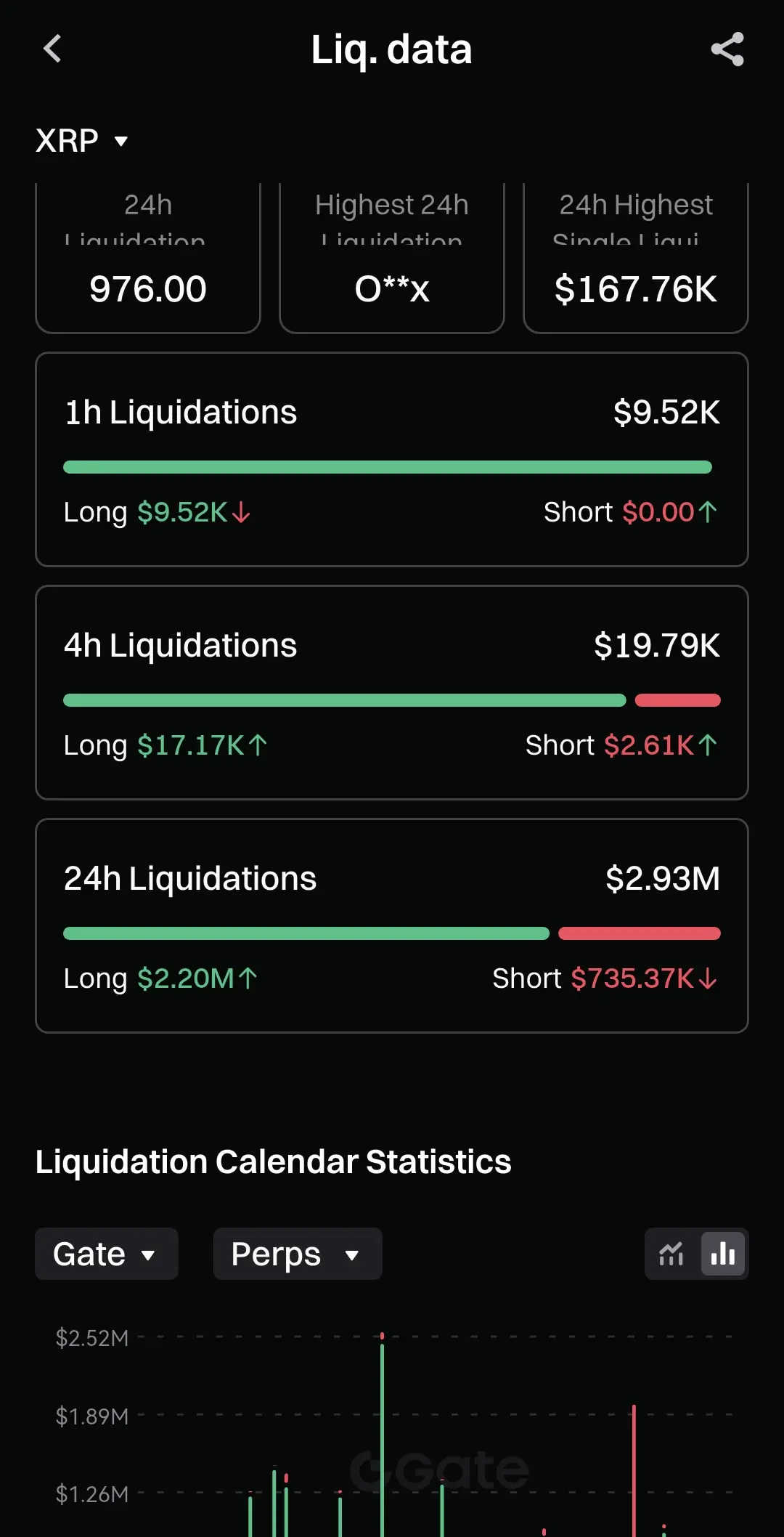Click the 1h long/short ratio bar

388,467
